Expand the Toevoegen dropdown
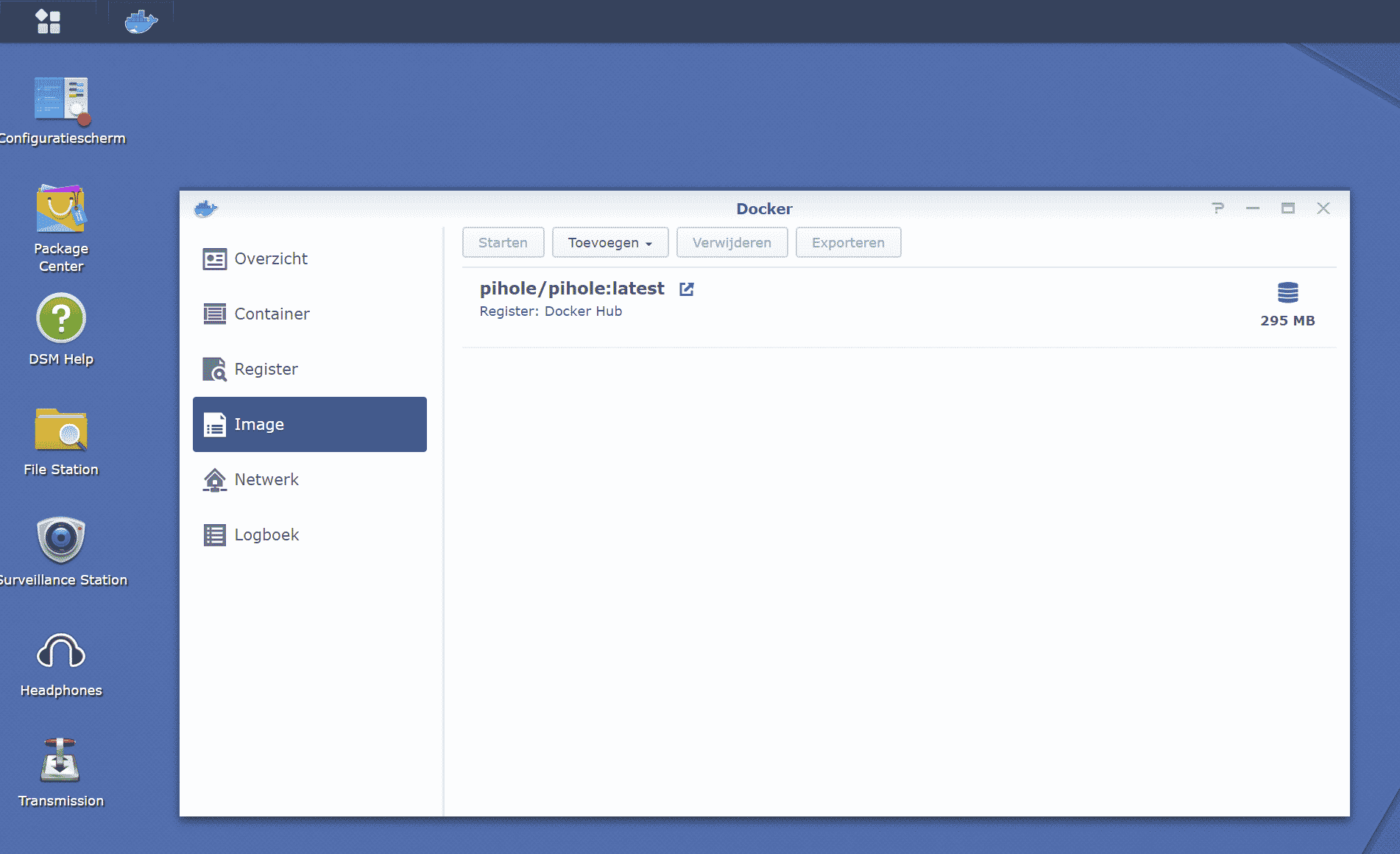The width and height of the screenshot is (1400, 854). tap(609, 243)
